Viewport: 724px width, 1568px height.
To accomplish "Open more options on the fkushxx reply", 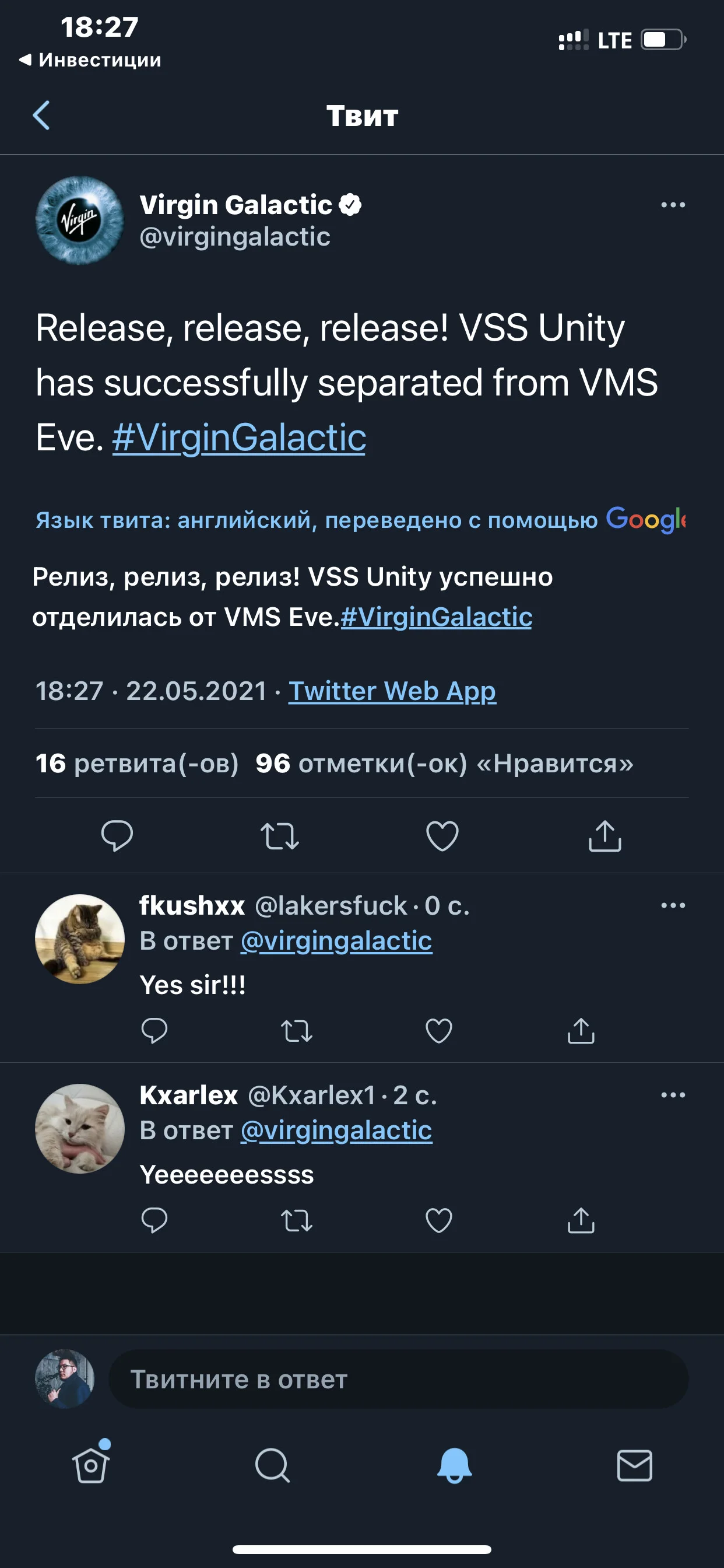I will tap(673, 905).
